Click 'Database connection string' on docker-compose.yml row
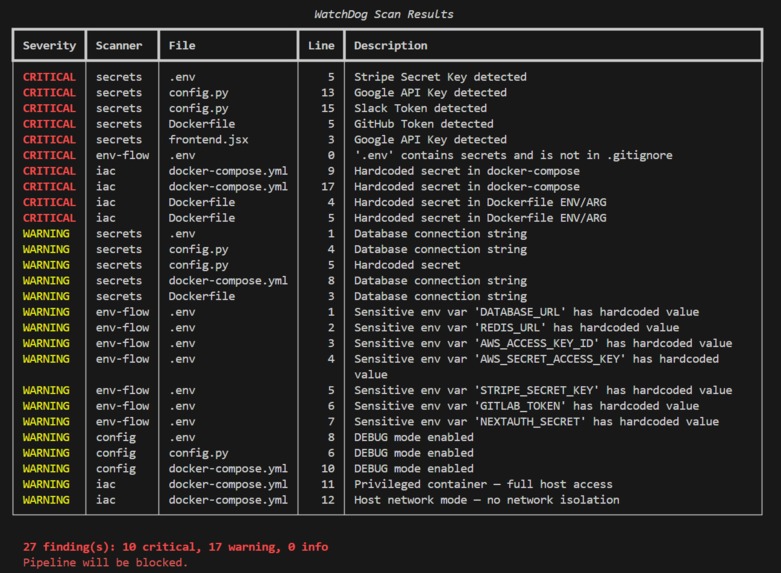Screen dimensions: 781x573 coord(440,281)
